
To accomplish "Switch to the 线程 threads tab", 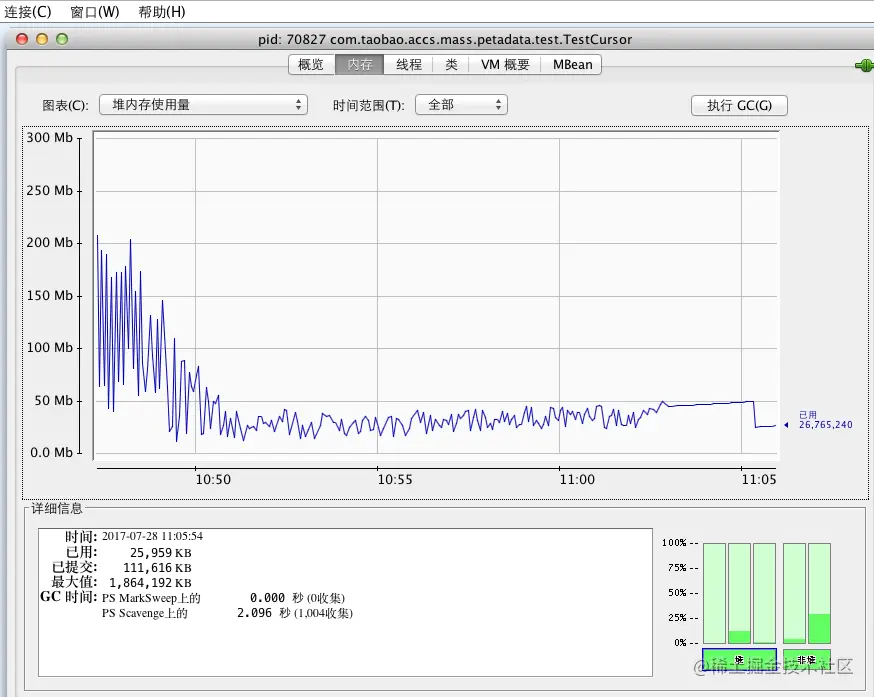I will point(409,65).
